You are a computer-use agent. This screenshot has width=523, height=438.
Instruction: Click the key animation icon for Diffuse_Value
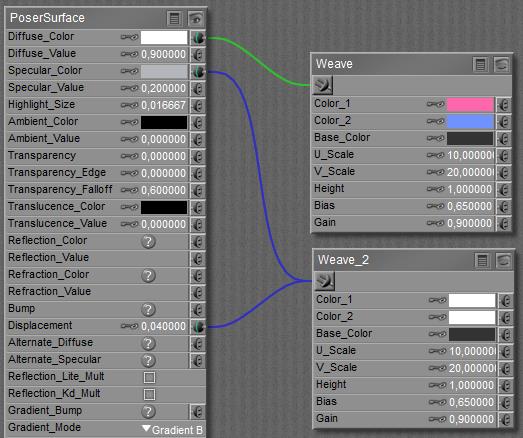[129, 54]
